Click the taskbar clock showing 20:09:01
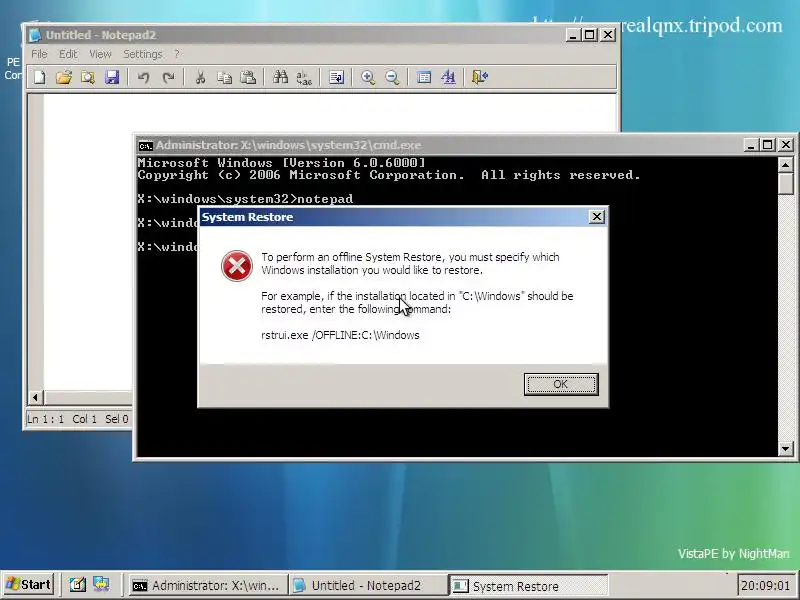The height and width of the screenshot is (600, 800). [x=765, y=585]
